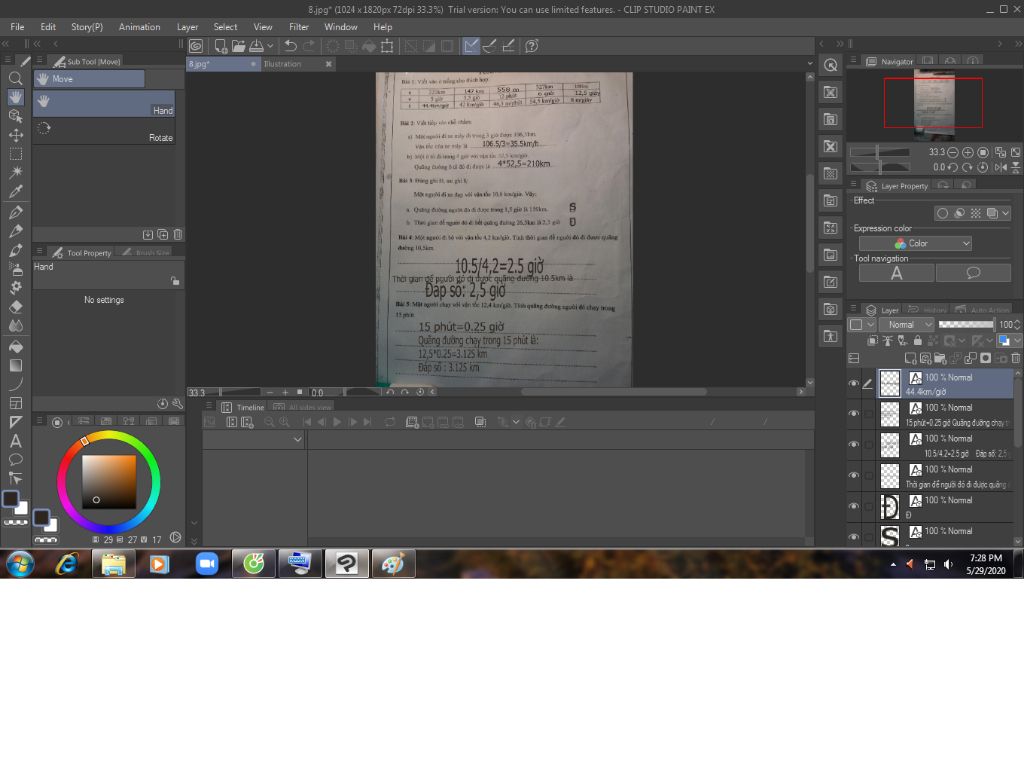
Task: Select the Text tool in toolbar
Action: (16, 441)
